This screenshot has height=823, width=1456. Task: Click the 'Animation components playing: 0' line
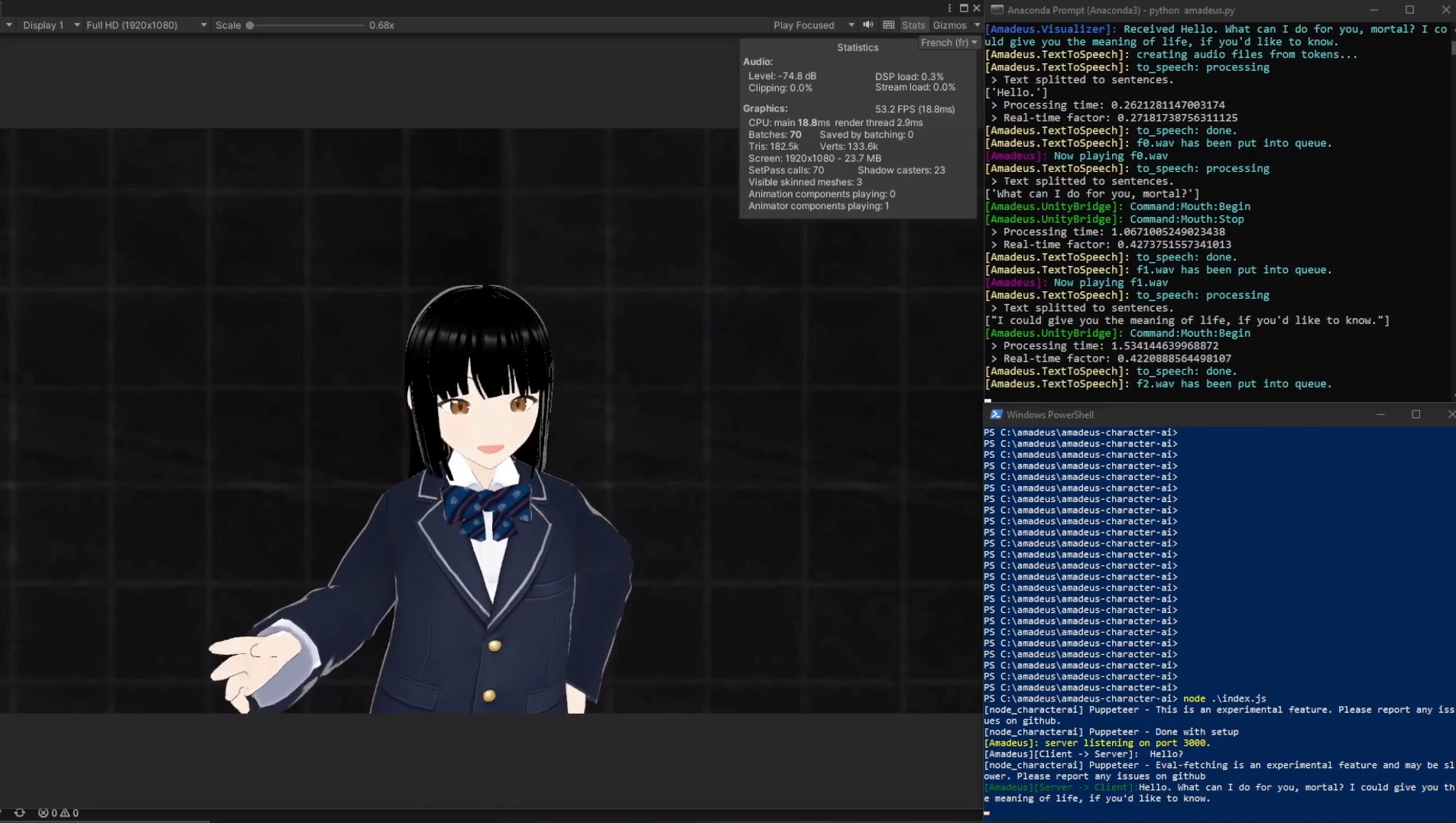pos(822,194)
